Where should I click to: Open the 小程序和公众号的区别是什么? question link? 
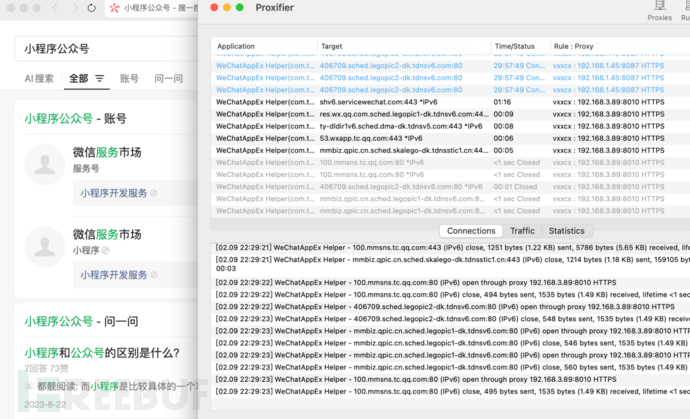click(x=102, y=353)
